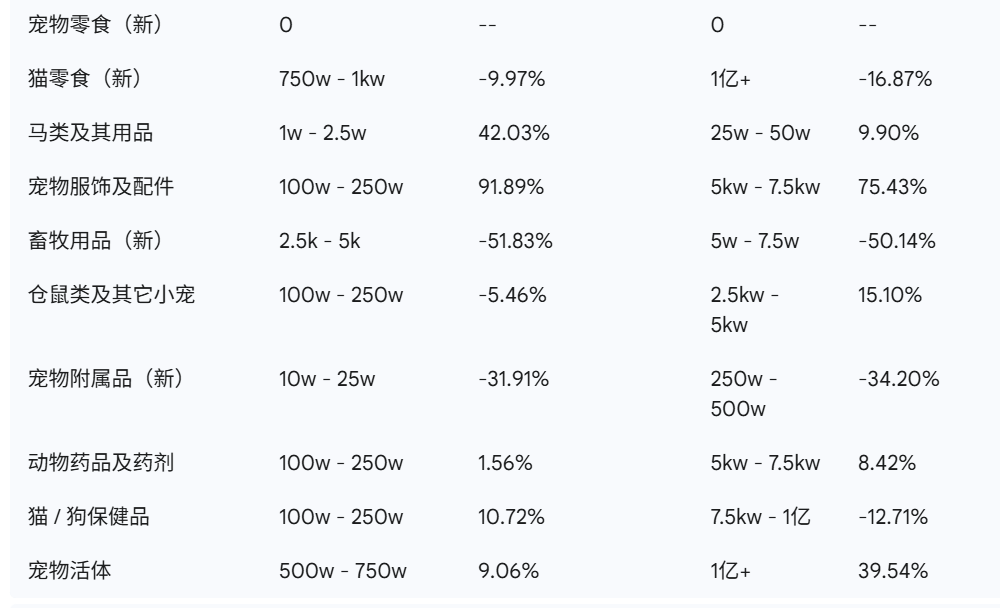Click the 39.54% percentage value
Screen dimensions: 1000x608
[892, 571]
